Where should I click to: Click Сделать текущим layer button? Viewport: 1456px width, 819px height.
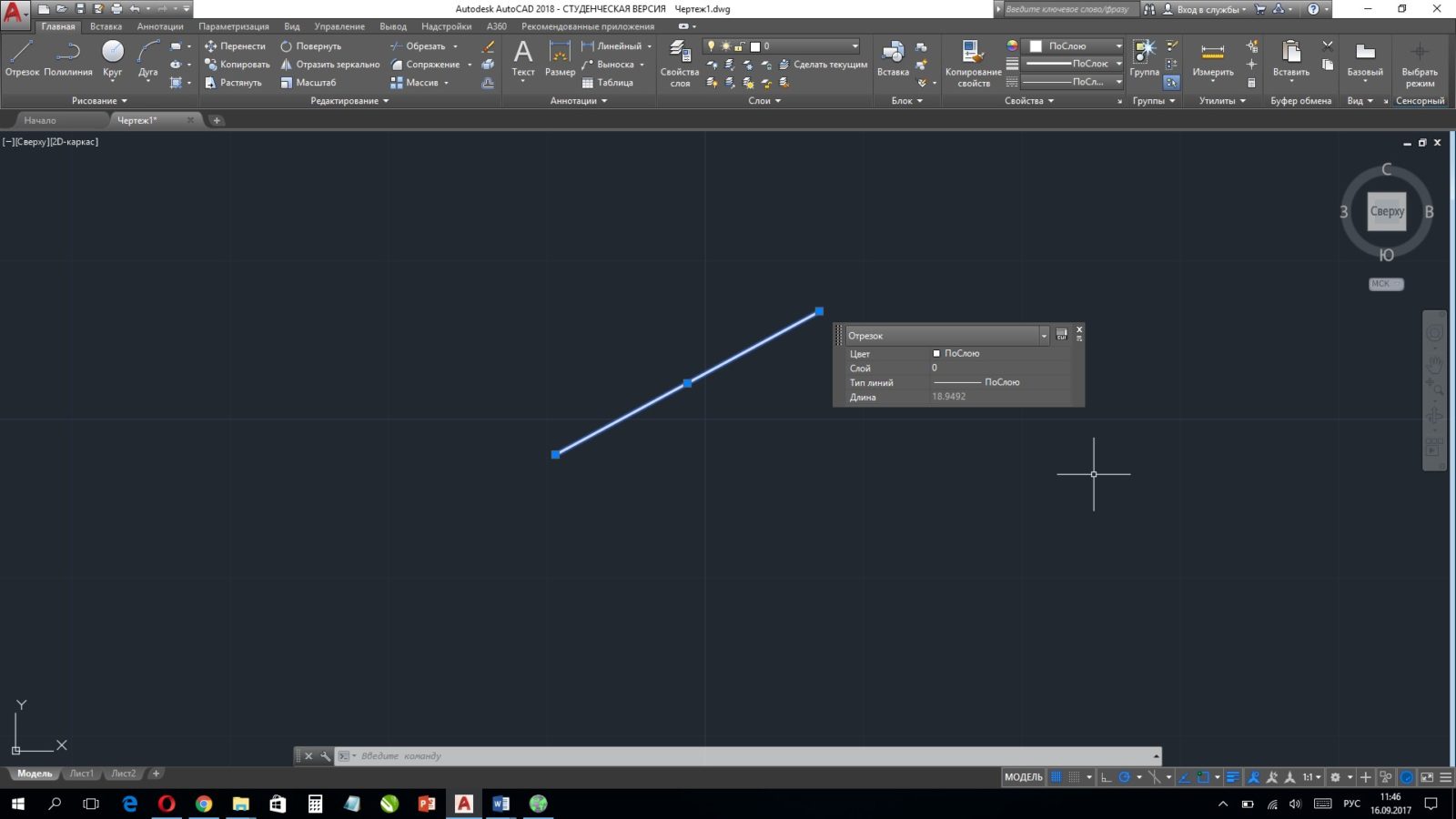tap(823, 64)
